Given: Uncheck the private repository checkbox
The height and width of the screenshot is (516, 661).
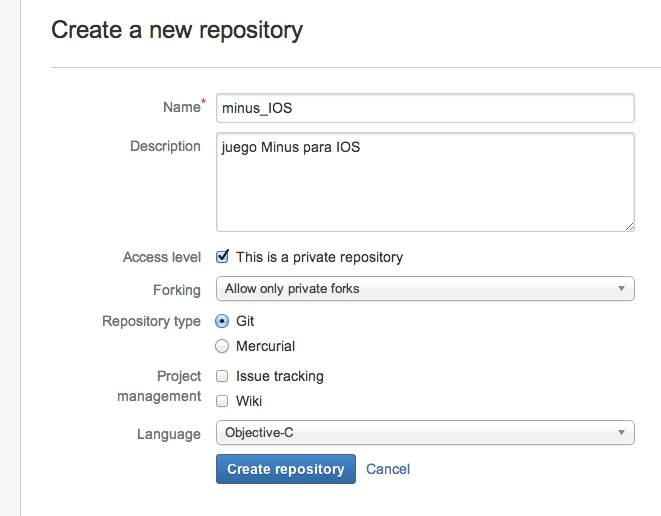Looking at the screenshot, I should (x=223, y=257).
